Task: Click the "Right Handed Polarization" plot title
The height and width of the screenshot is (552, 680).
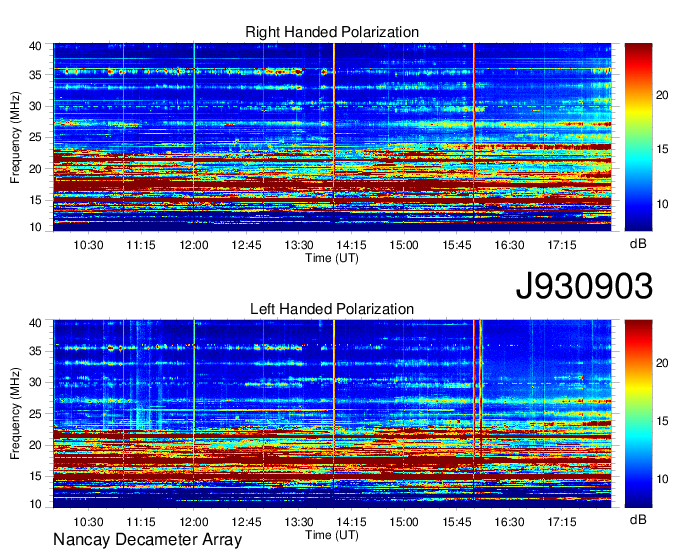Action: [x=332, y=32]
